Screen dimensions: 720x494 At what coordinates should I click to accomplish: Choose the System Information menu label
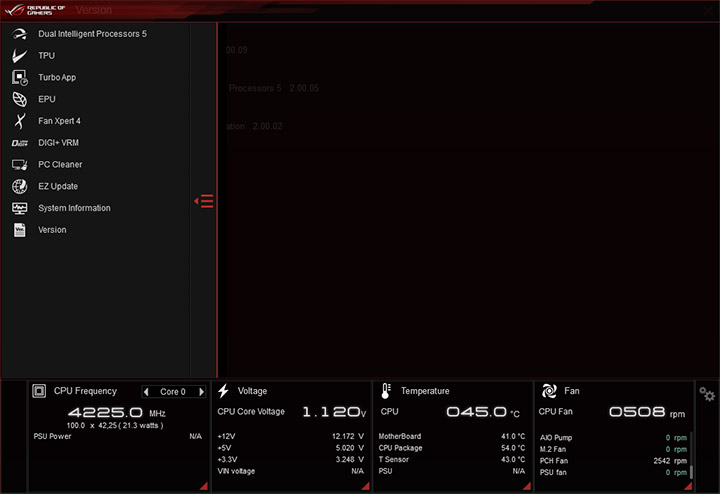(x=74, y=208)
